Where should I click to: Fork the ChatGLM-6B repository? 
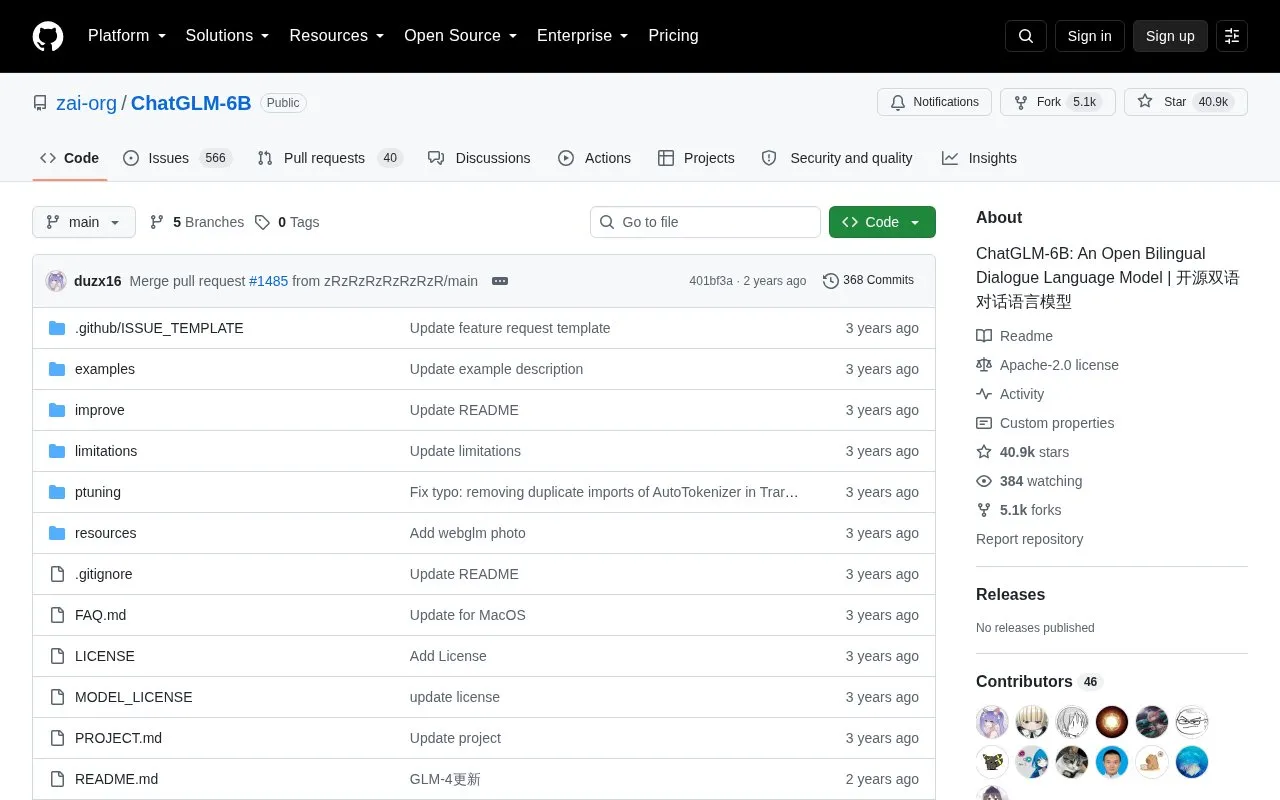[x=1058, y=102]
